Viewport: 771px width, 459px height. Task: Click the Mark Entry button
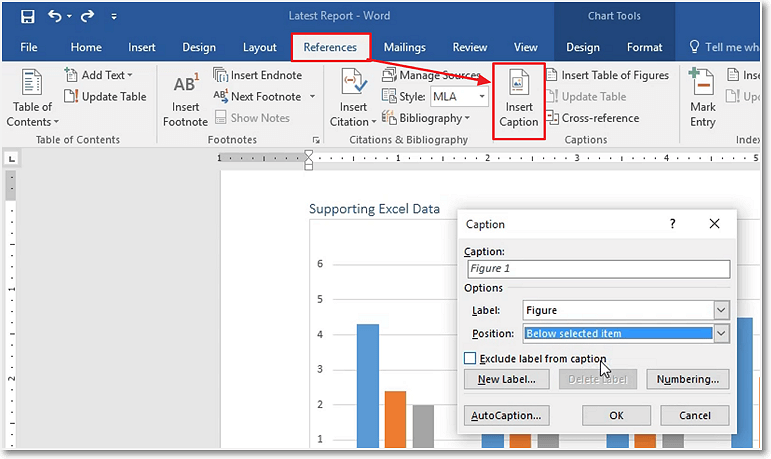(703, 98)
